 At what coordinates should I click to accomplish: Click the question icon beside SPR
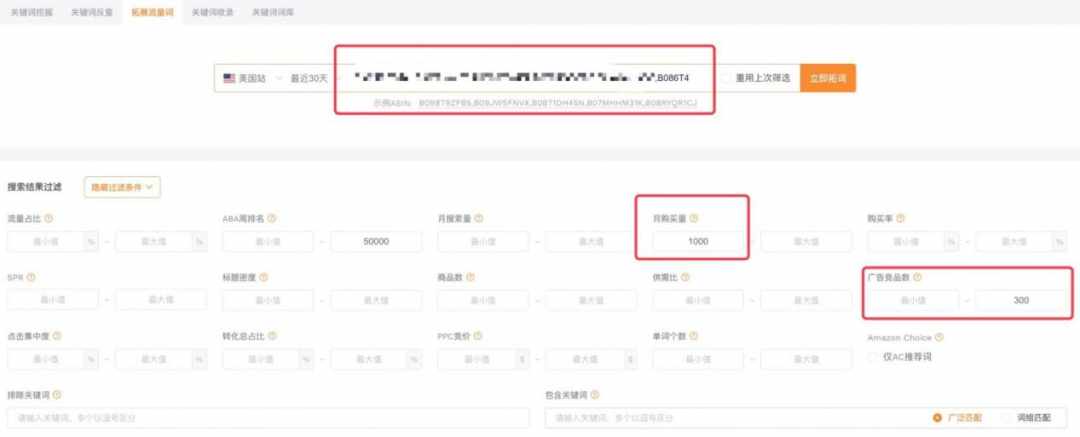click(31, 277)
